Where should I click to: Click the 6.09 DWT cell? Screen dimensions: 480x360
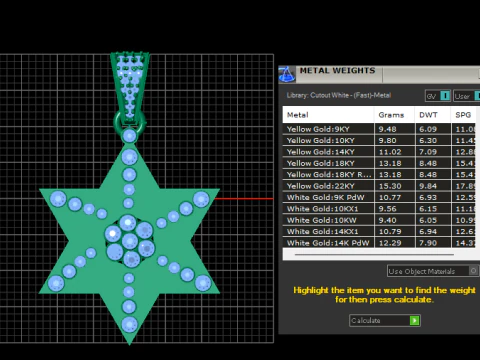433,129
